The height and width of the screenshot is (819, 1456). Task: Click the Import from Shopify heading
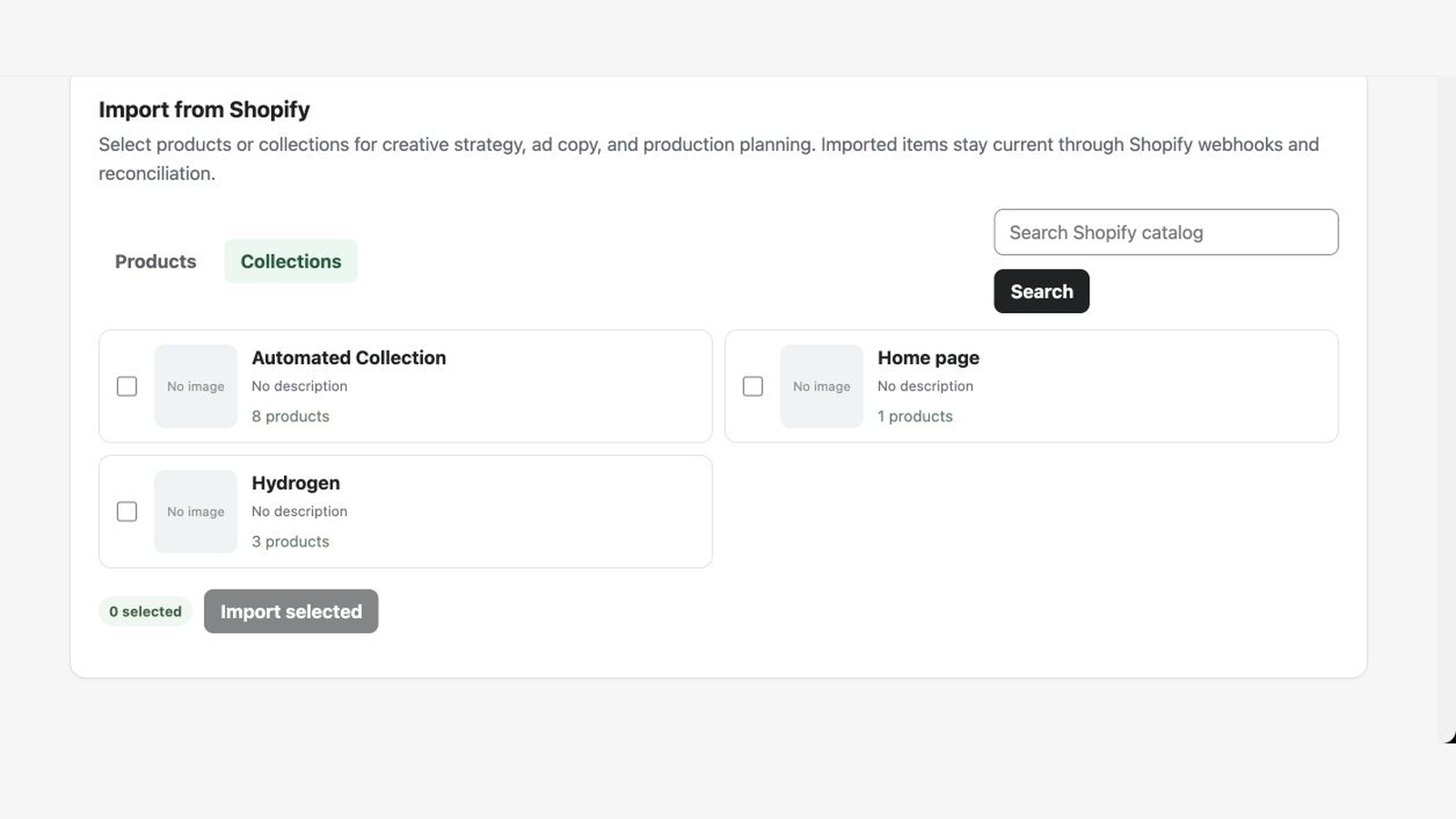[x=204, y=109]
